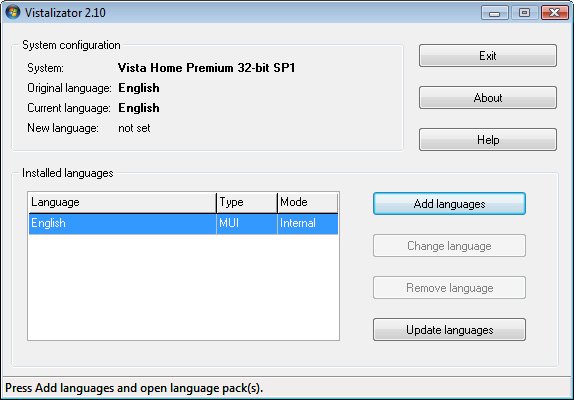Image resolution: width=574 pixels, height=400 pixels.
Task: Close the Vistalizator window
Action: click(x=555, y=13)
